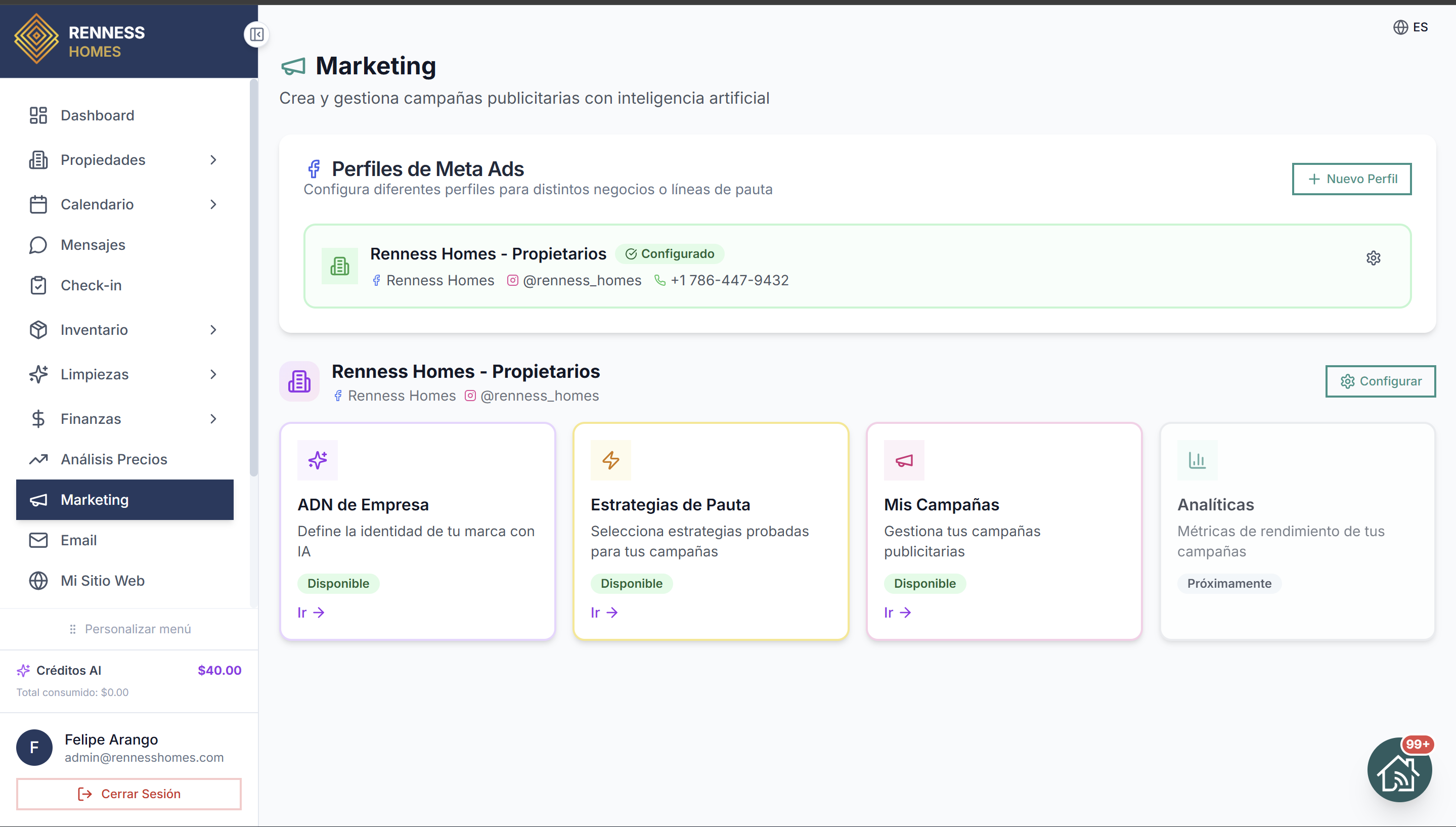The image size is (1456, 827).
Task: Collapse the sidebar with the collapse toggle
Action: click(256, 34)
